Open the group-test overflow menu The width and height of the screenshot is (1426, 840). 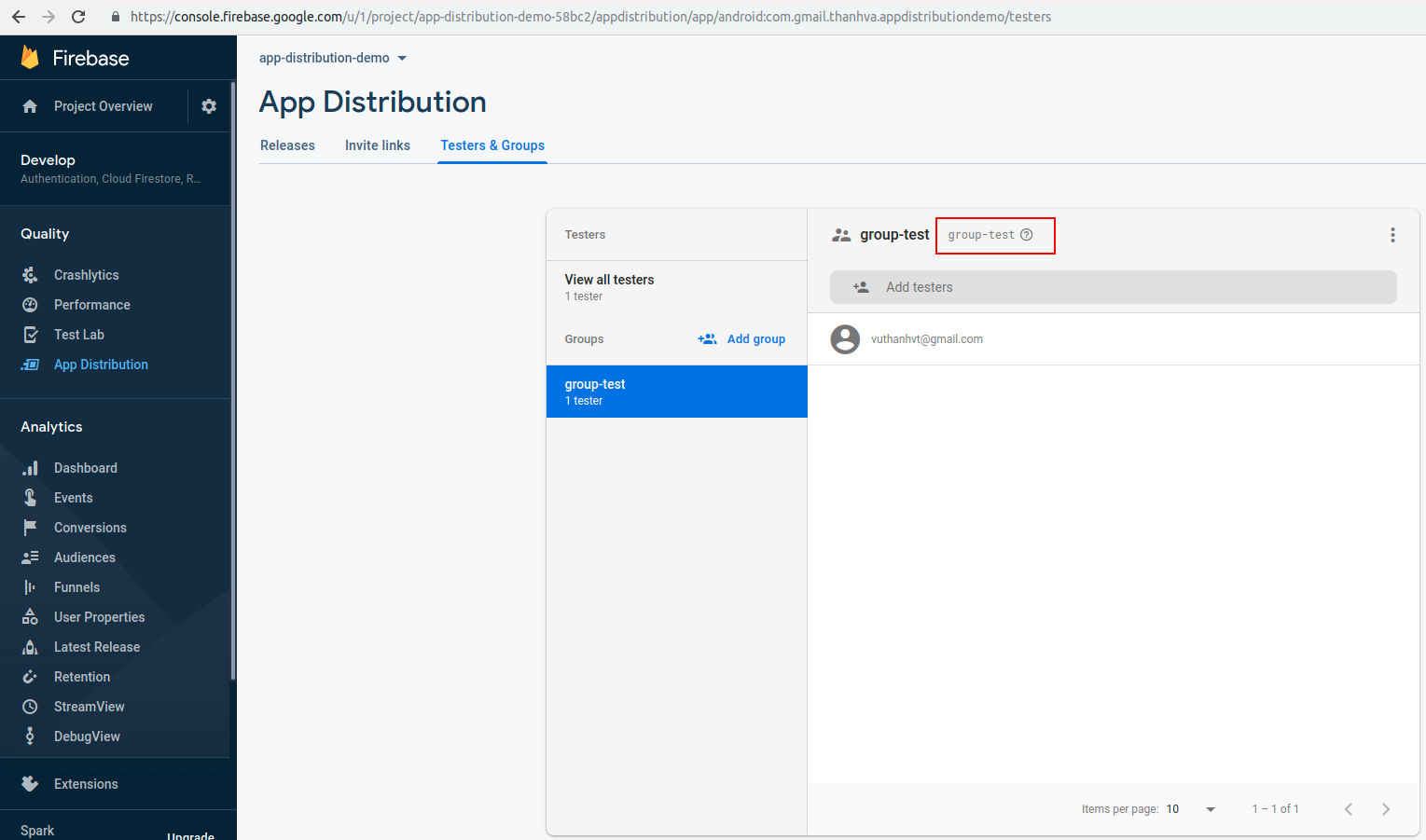pyautogui.click(x=1392, y=234)
